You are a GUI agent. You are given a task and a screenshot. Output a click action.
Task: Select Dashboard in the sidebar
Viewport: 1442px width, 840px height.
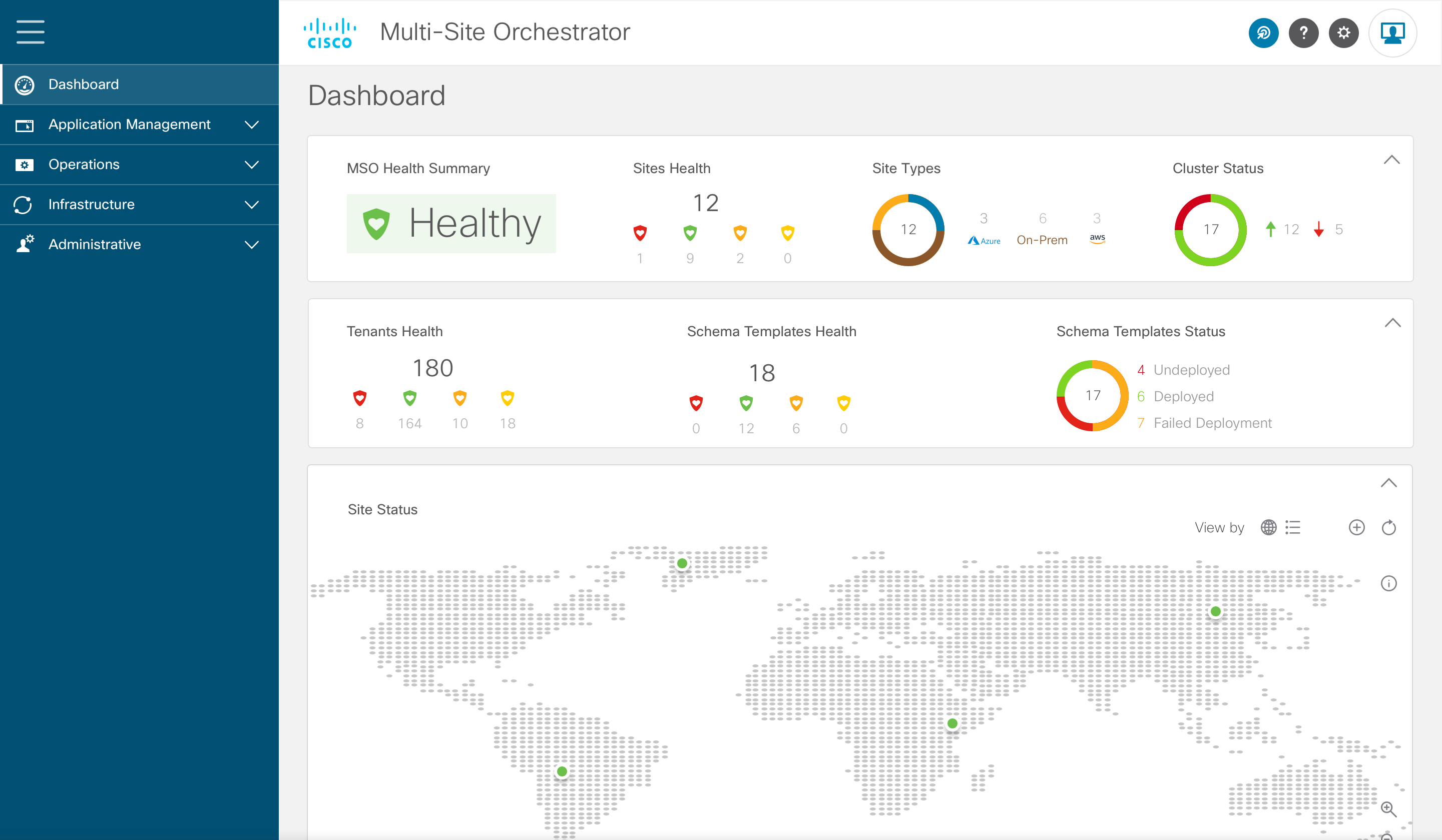(84, 85)
